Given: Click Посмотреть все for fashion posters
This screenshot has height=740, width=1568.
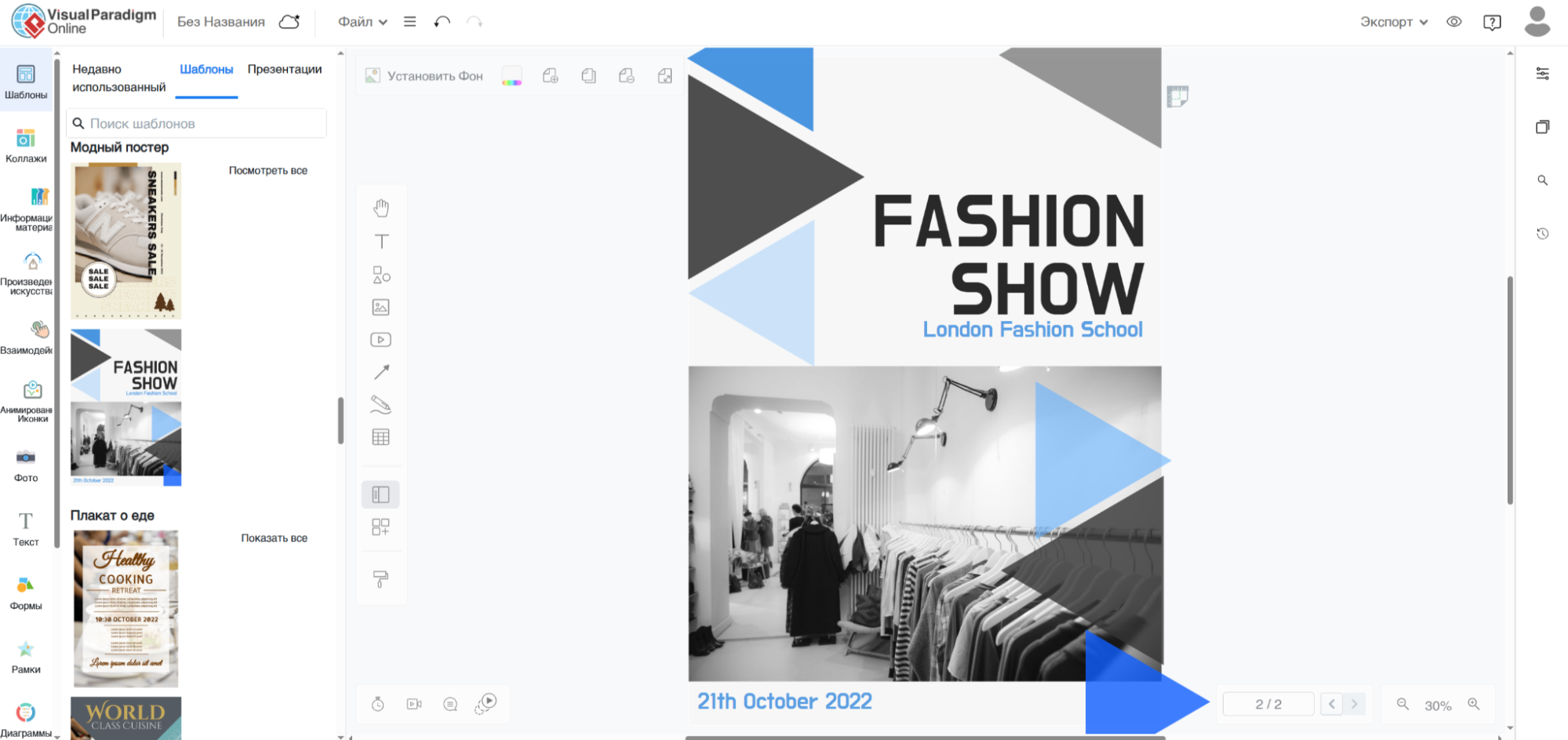Looking at the screenshot, I should [268, 170].
